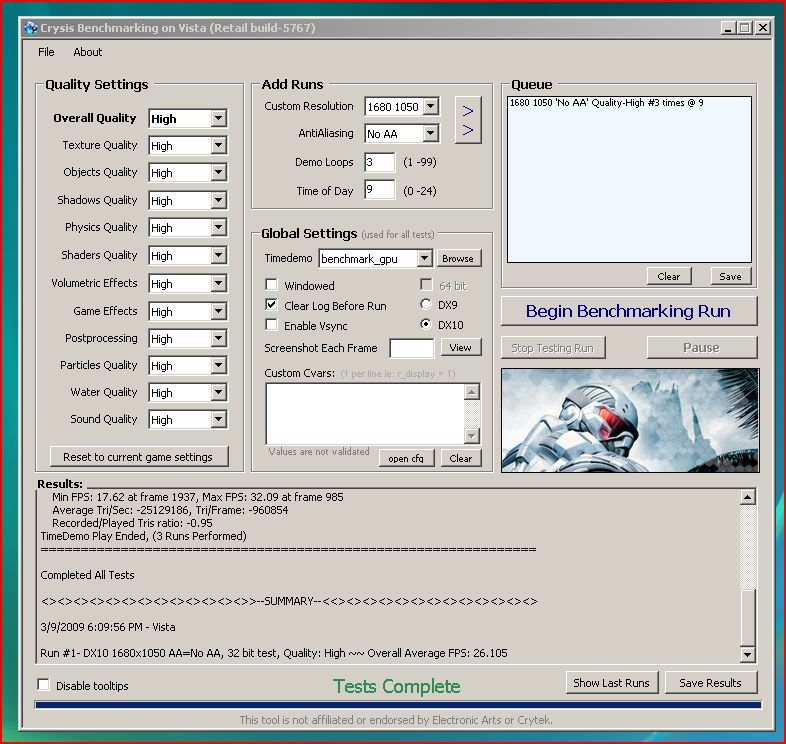The width and height of the screenshot is (786, 744).
Task: Click Reset to current game settings
Action: pyautogui.click(x=139, y=457)
